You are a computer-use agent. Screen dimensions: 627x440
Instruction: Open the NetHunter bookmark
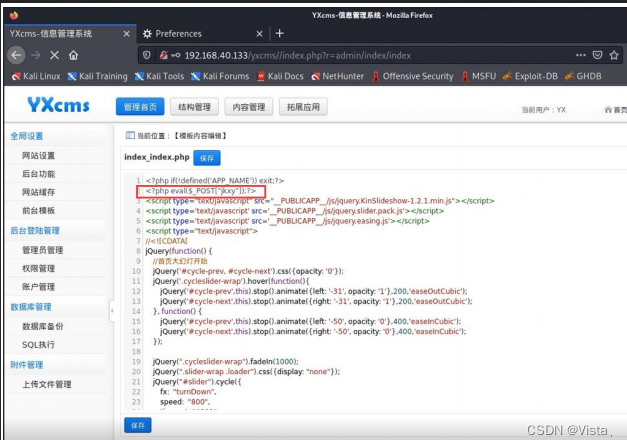point(337,76)
